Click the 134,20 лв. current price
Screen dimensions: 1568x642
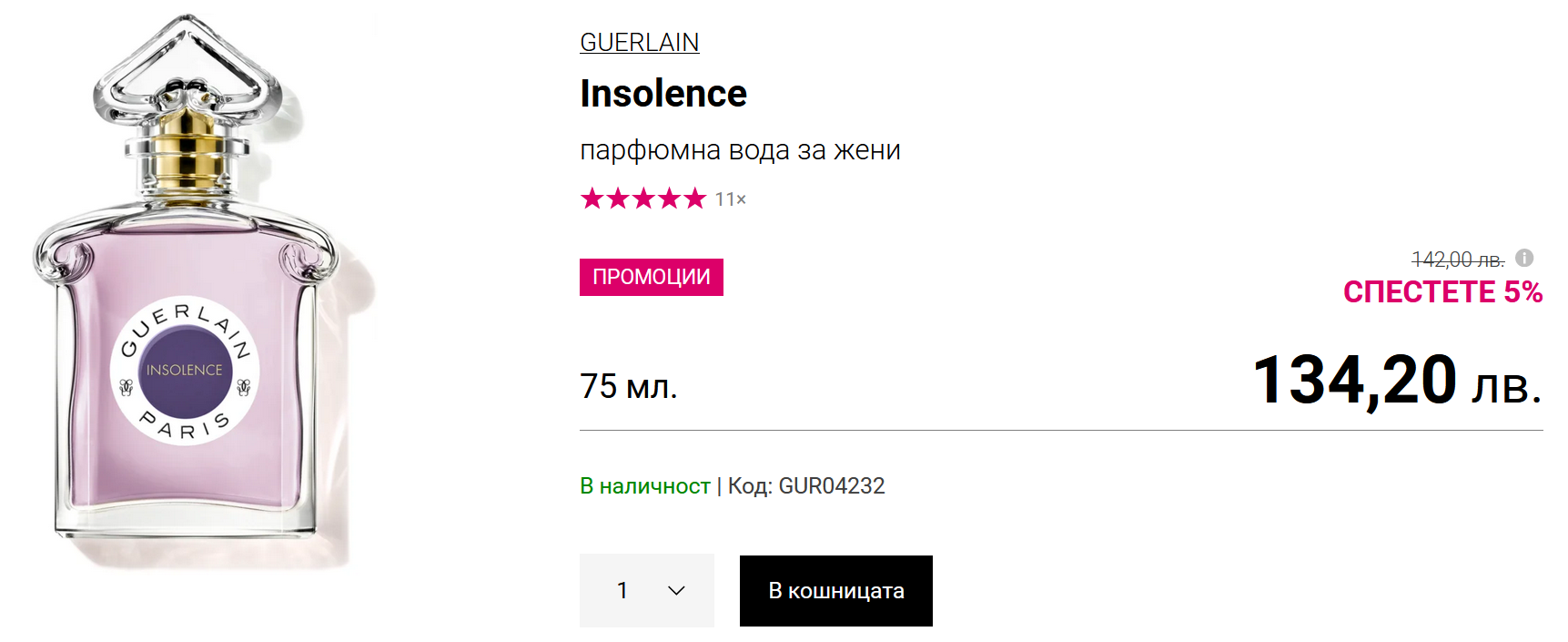pyautogui.click(x=1396, y=381)
